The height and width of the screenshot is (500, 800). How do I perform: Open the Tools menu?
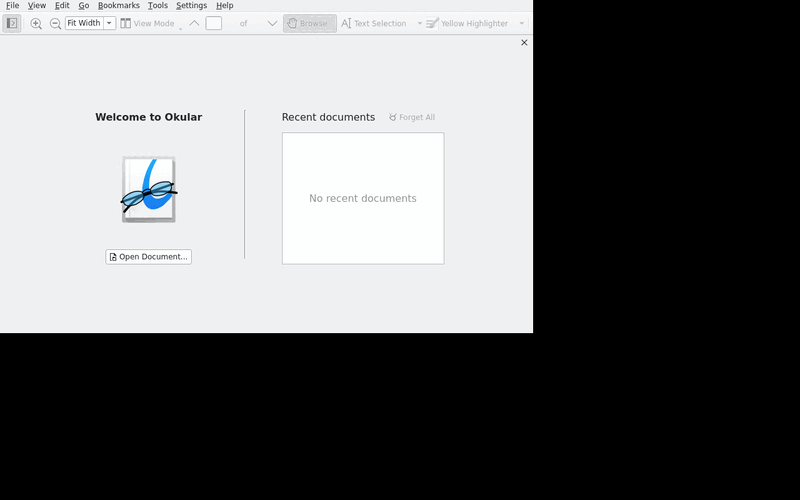[158, 6]
